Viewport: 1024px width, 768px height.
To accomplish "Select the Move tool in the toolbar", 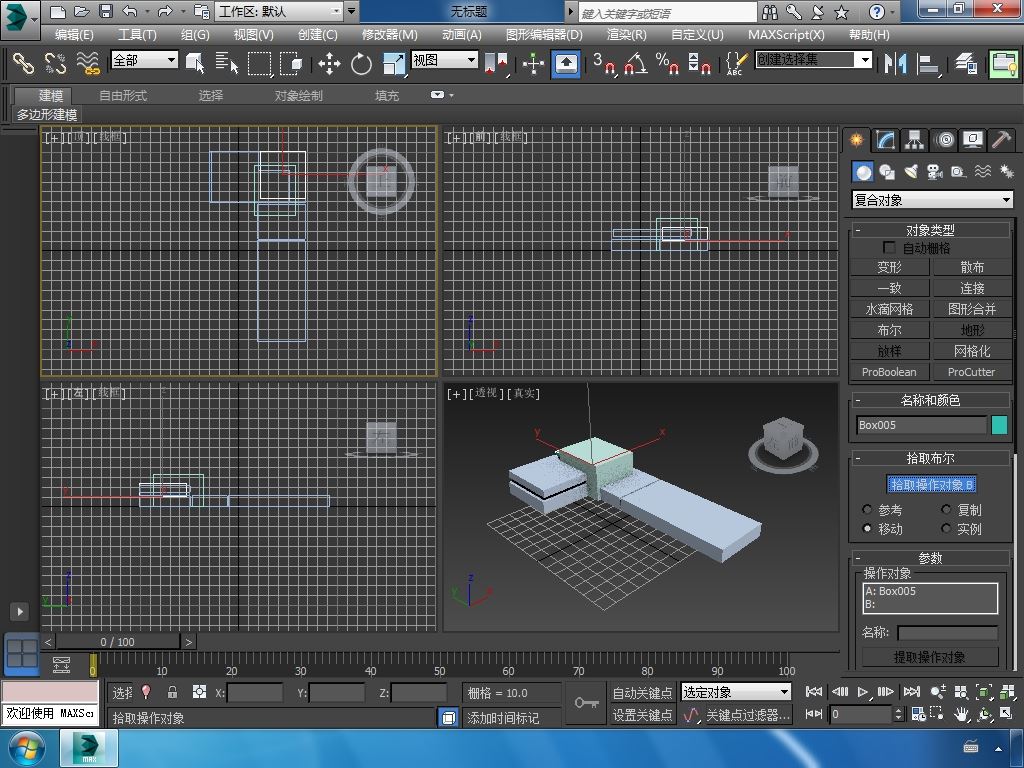I will 329,64.
